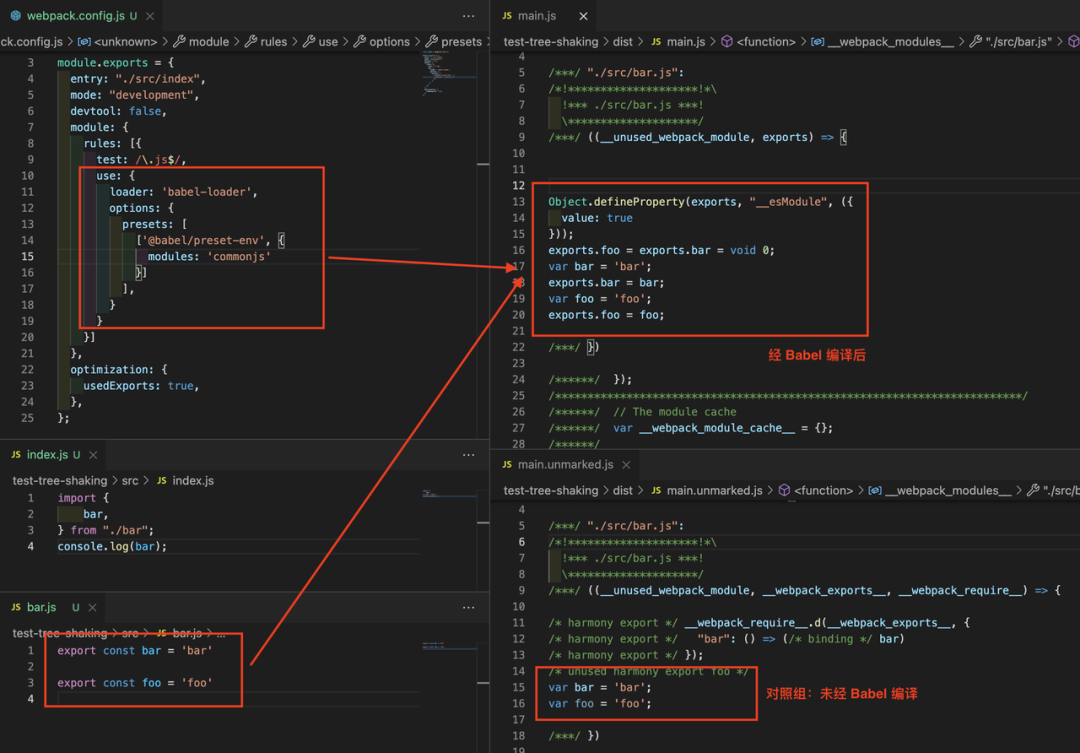Click 'usedExports: true' line in webpack config
1080x753 pixels.
pyautogui.click(x=141, y=386)
